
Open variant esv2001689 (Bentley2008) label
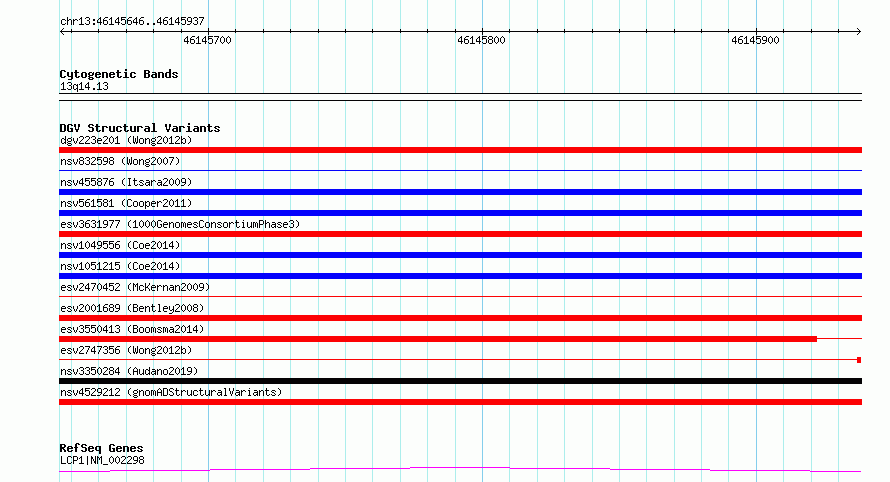[132, 308]
